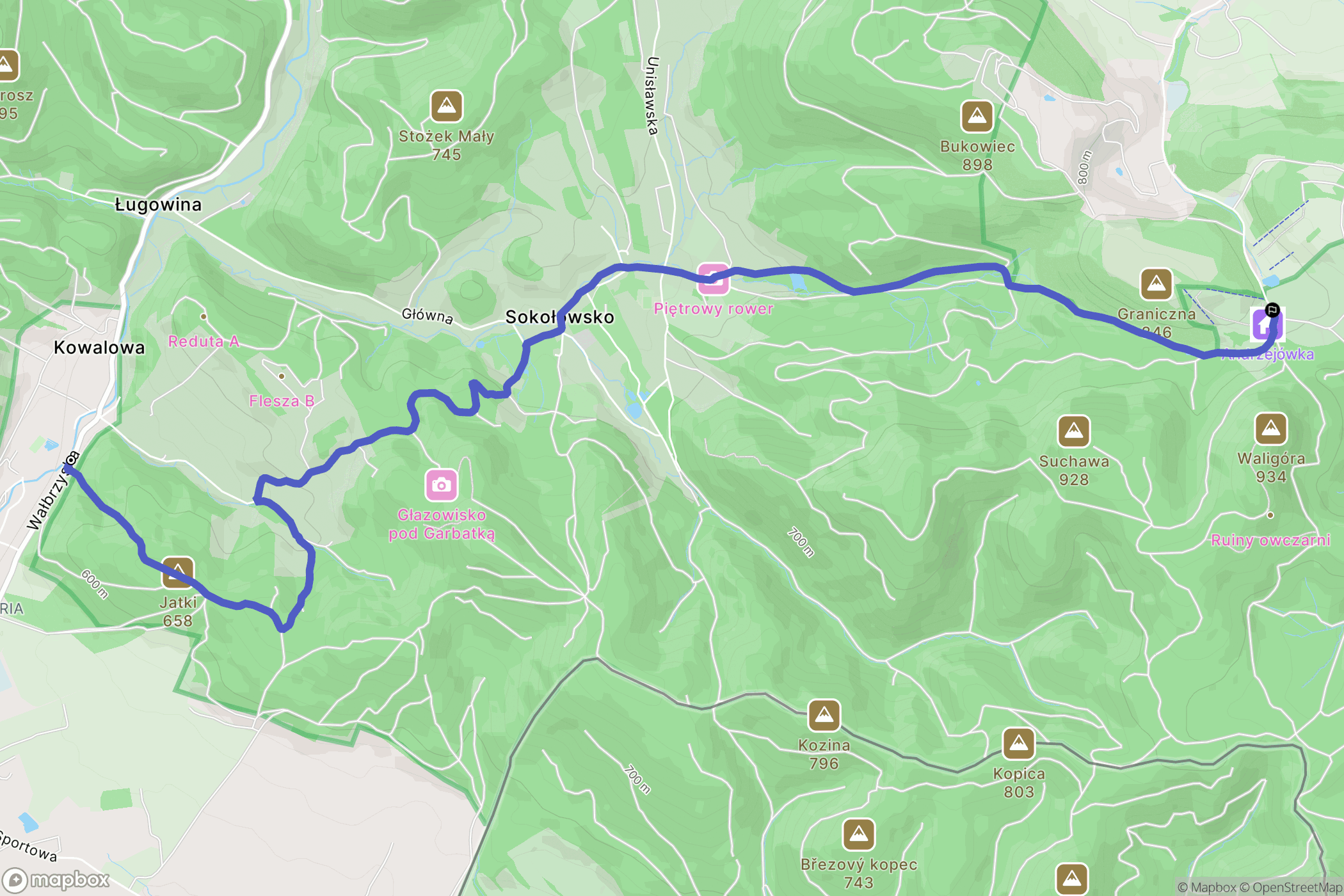Viewport: 1344px width, 896px height.
Task: Click the Reduta A point label
Action: point(204,341)
